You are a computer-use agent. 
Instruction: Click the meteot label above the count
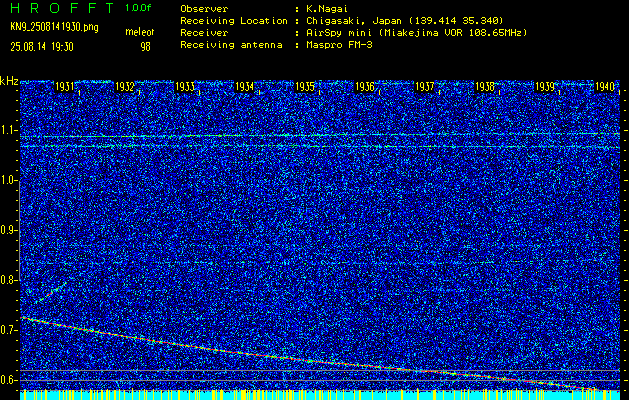click(140, 32)
